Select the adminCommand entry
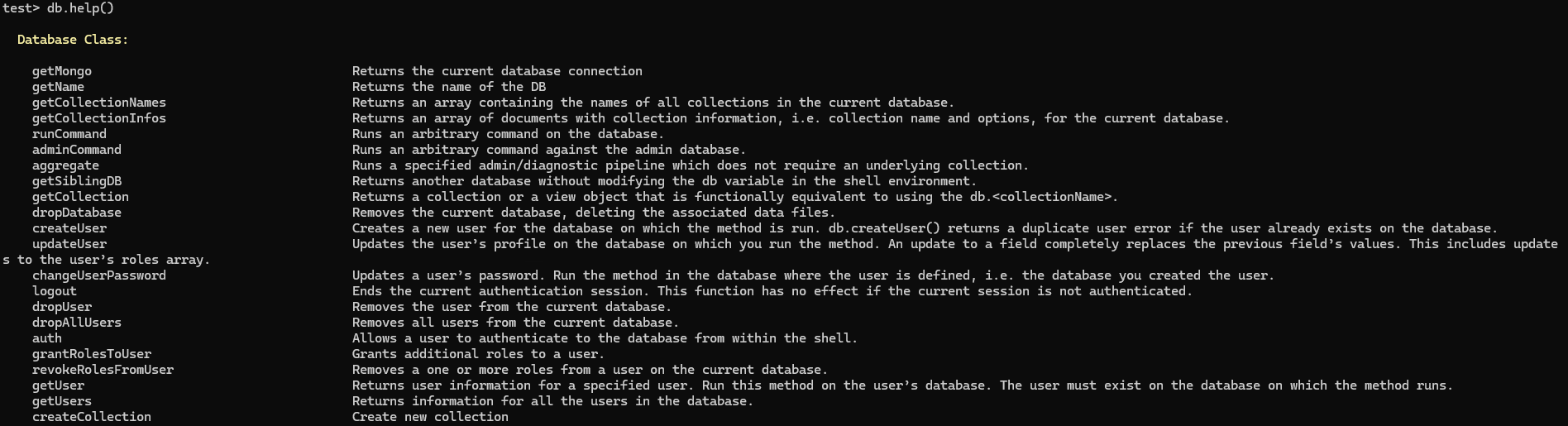The image size is (1568, 426). 77,150
